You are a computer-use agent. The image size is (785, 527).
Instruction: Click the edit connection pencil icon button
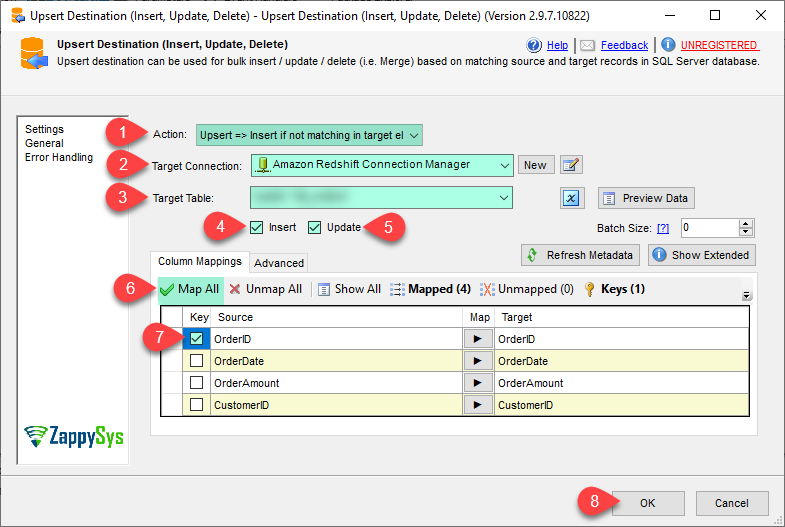coord(571,165)
